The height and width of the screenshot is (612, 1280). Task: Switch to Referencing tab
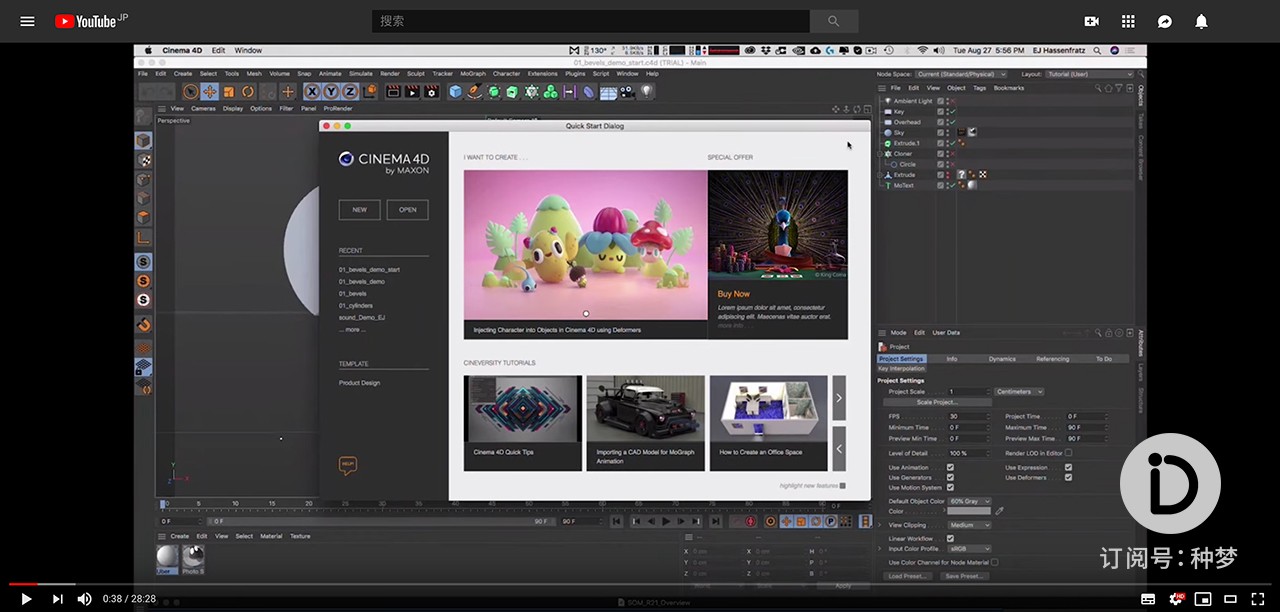[1052, 358]
